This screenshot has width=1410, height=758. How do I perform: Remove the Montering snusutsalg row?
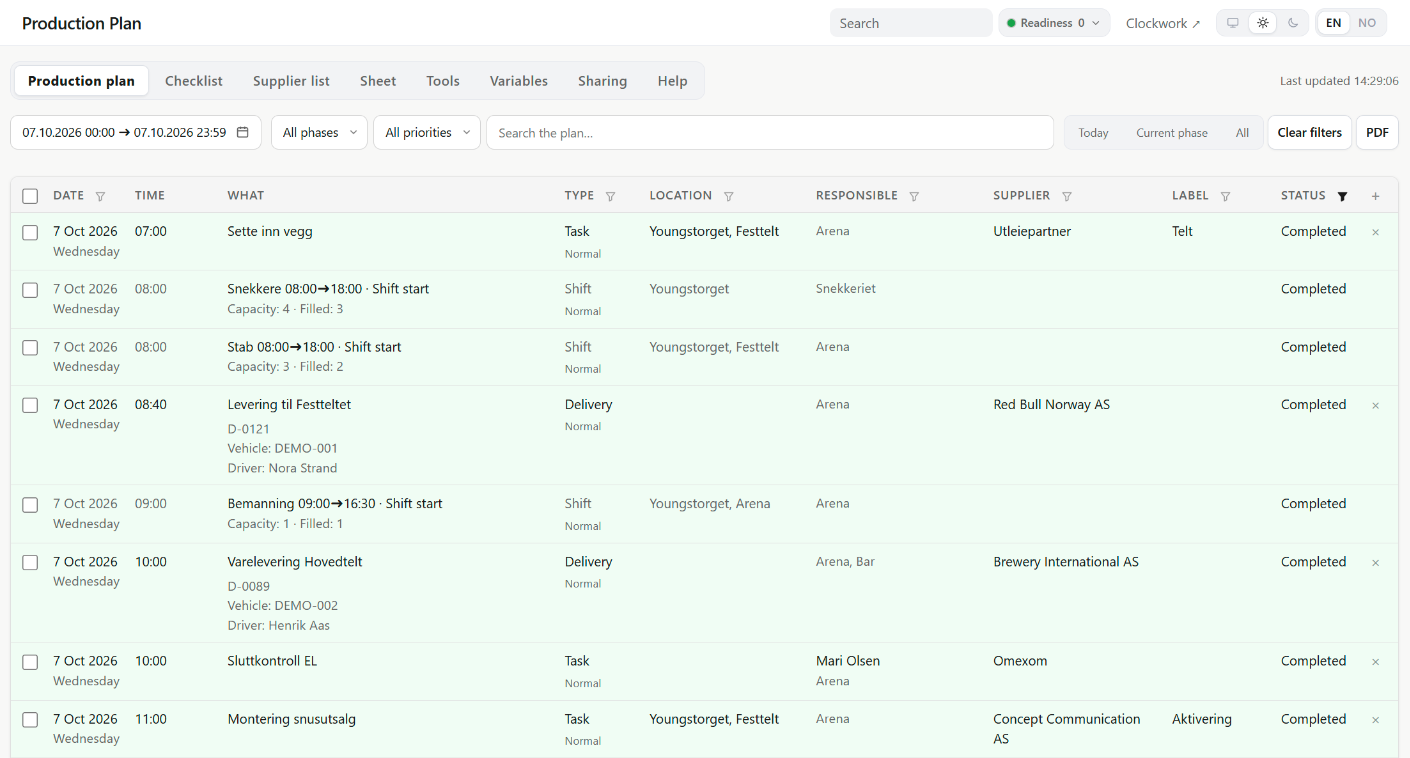click(1375, 719)
